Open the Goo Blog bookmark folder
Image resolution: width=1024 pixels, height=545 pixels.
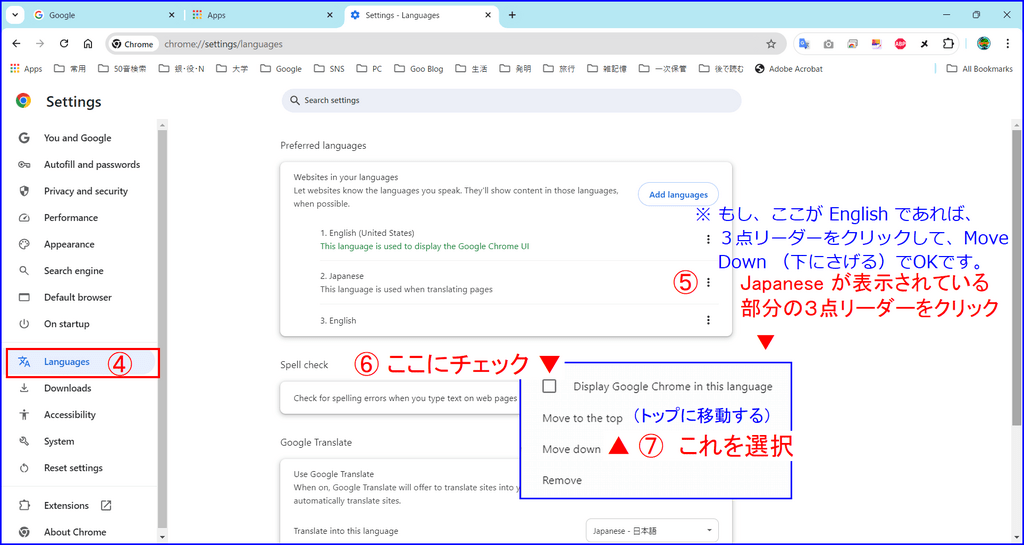click(x=418, y=69)
